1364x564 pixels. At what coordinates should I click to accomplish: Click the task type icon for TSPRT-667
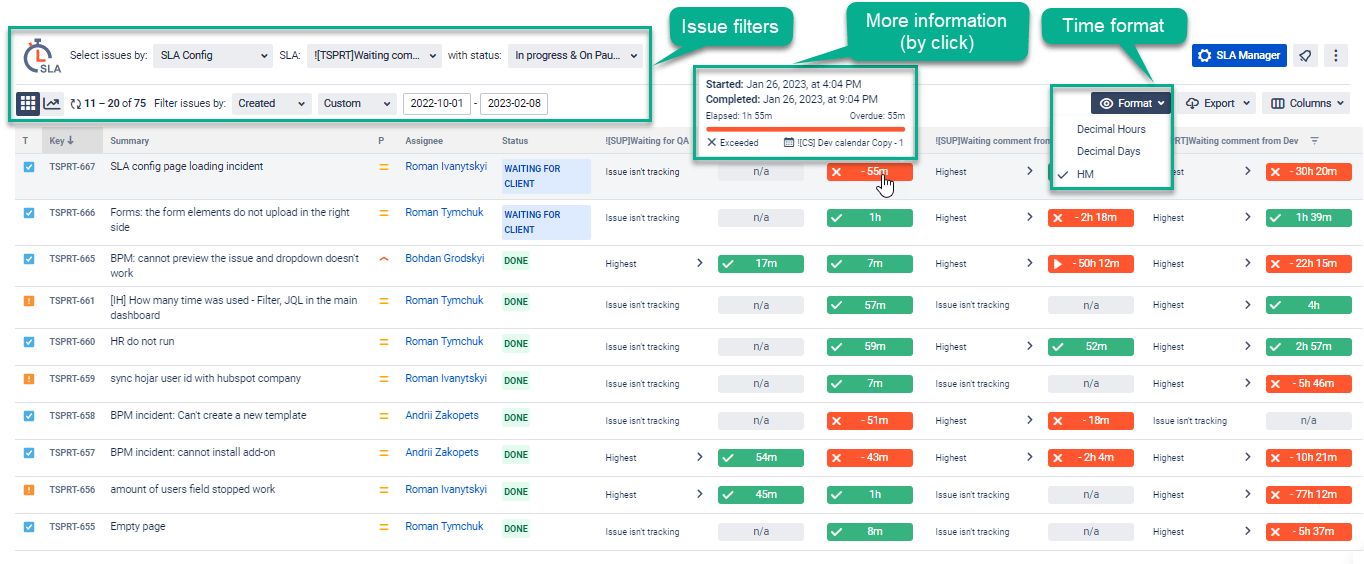point(29,167)
